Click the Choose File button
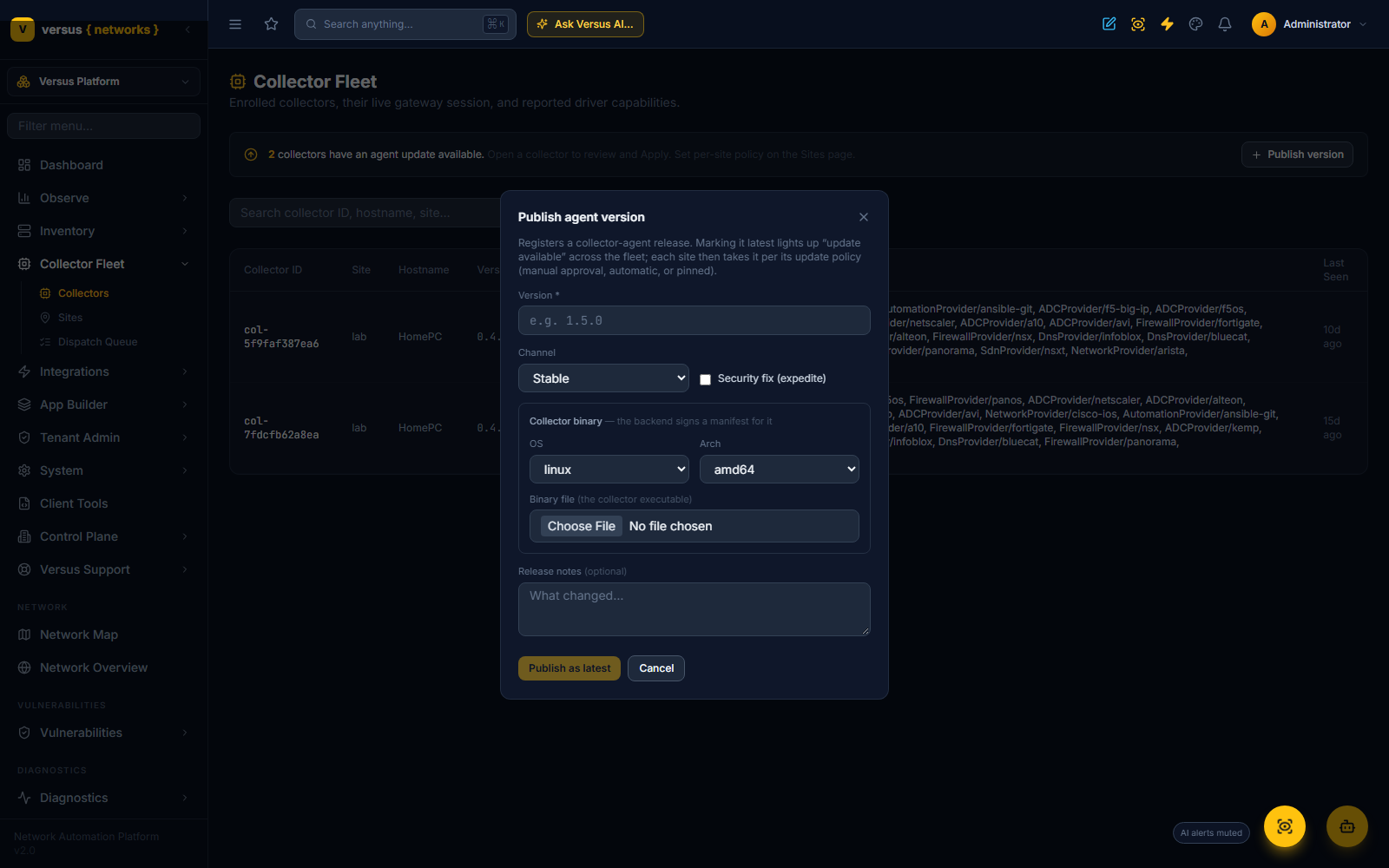Screen dimensions: 1389x868 (x=581, y=526)
